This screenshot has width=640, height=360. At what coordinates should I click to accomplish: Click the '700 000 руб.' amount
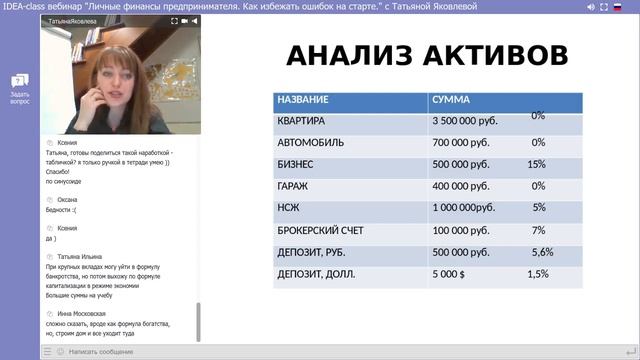pyautogui.click(x=461, y=143)
